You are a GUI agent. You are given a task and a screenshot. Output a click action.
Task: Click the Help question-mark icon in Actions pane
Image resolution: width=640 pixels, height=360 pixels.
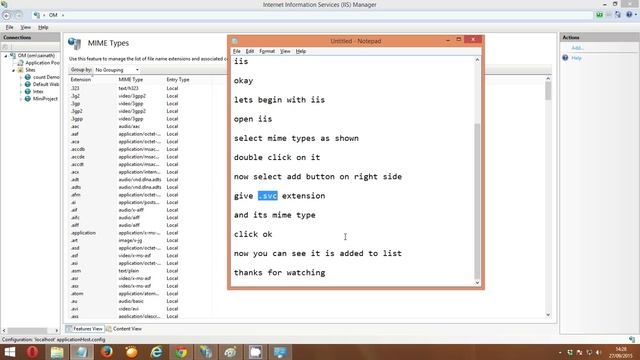point(565,58)
